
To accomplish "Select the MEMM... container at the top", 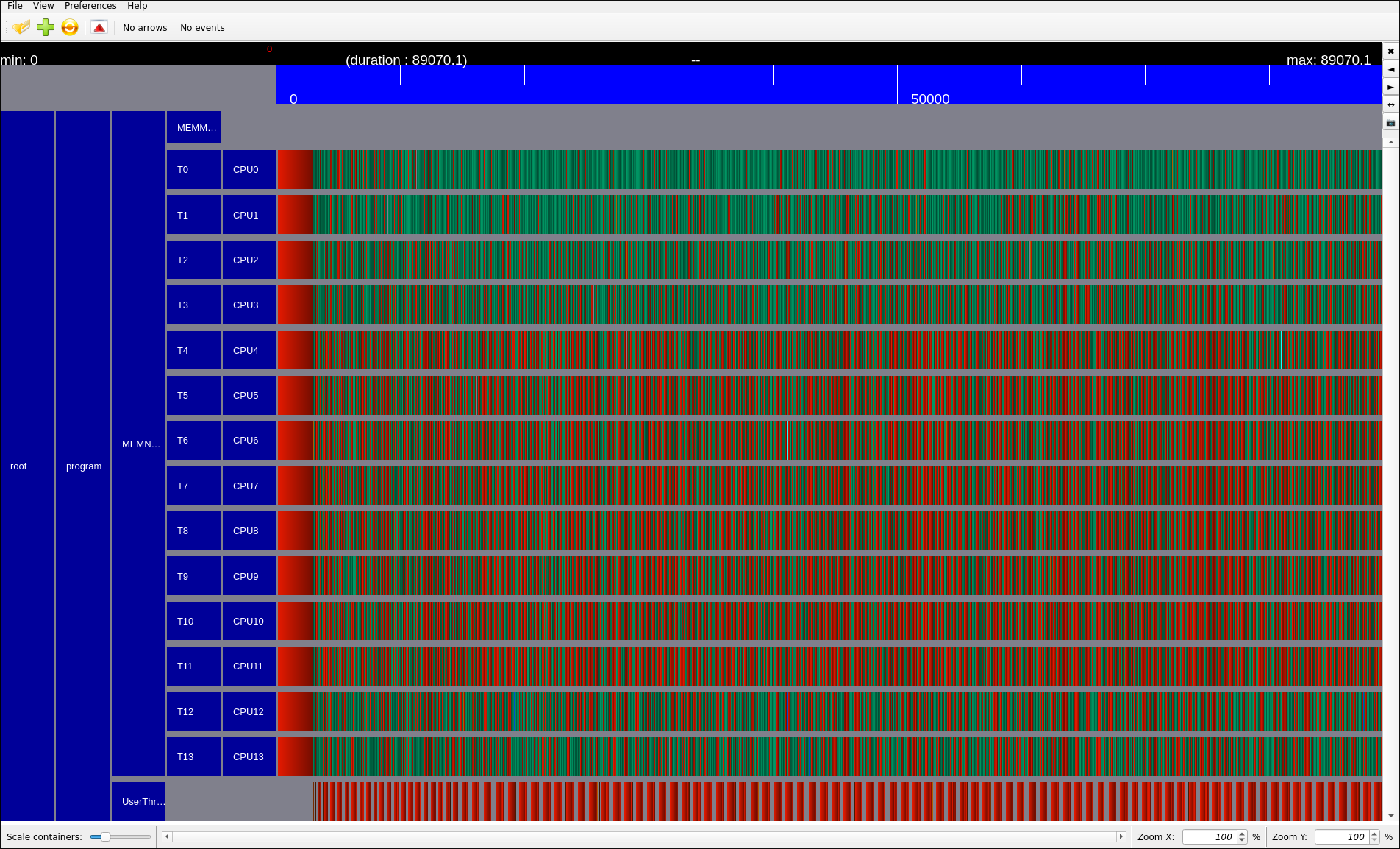I will click(x=193, y=127).
